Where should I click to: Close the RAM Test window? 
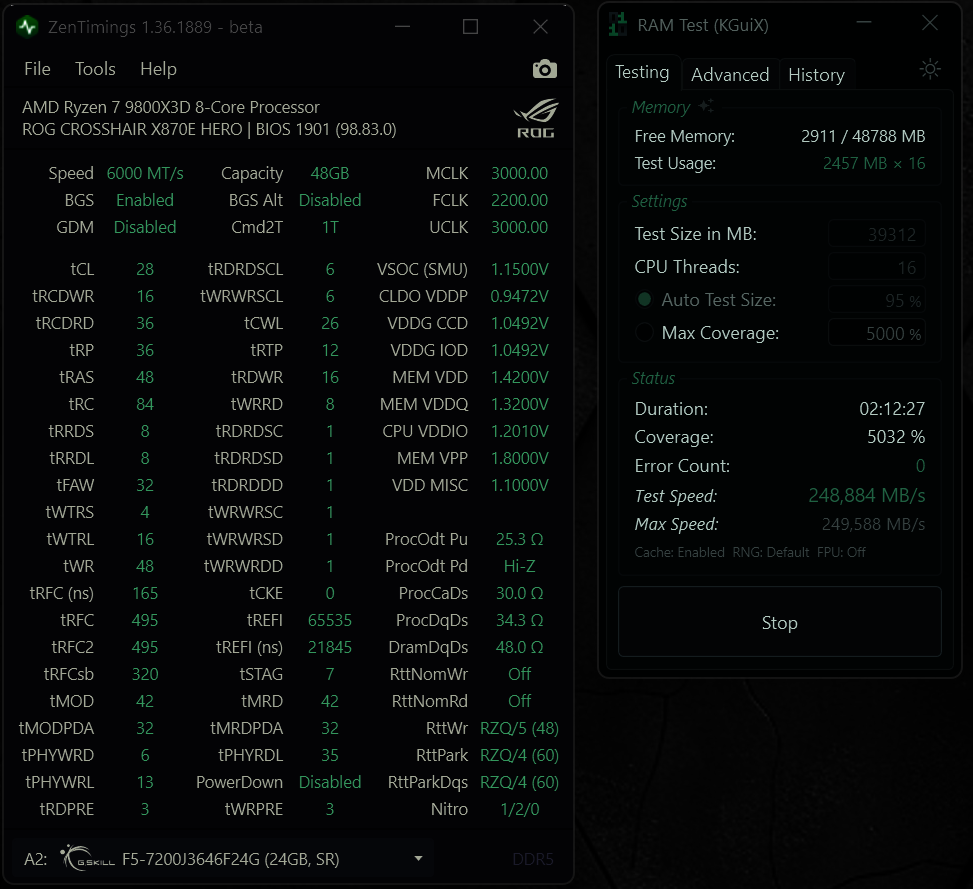pos(930,23)
